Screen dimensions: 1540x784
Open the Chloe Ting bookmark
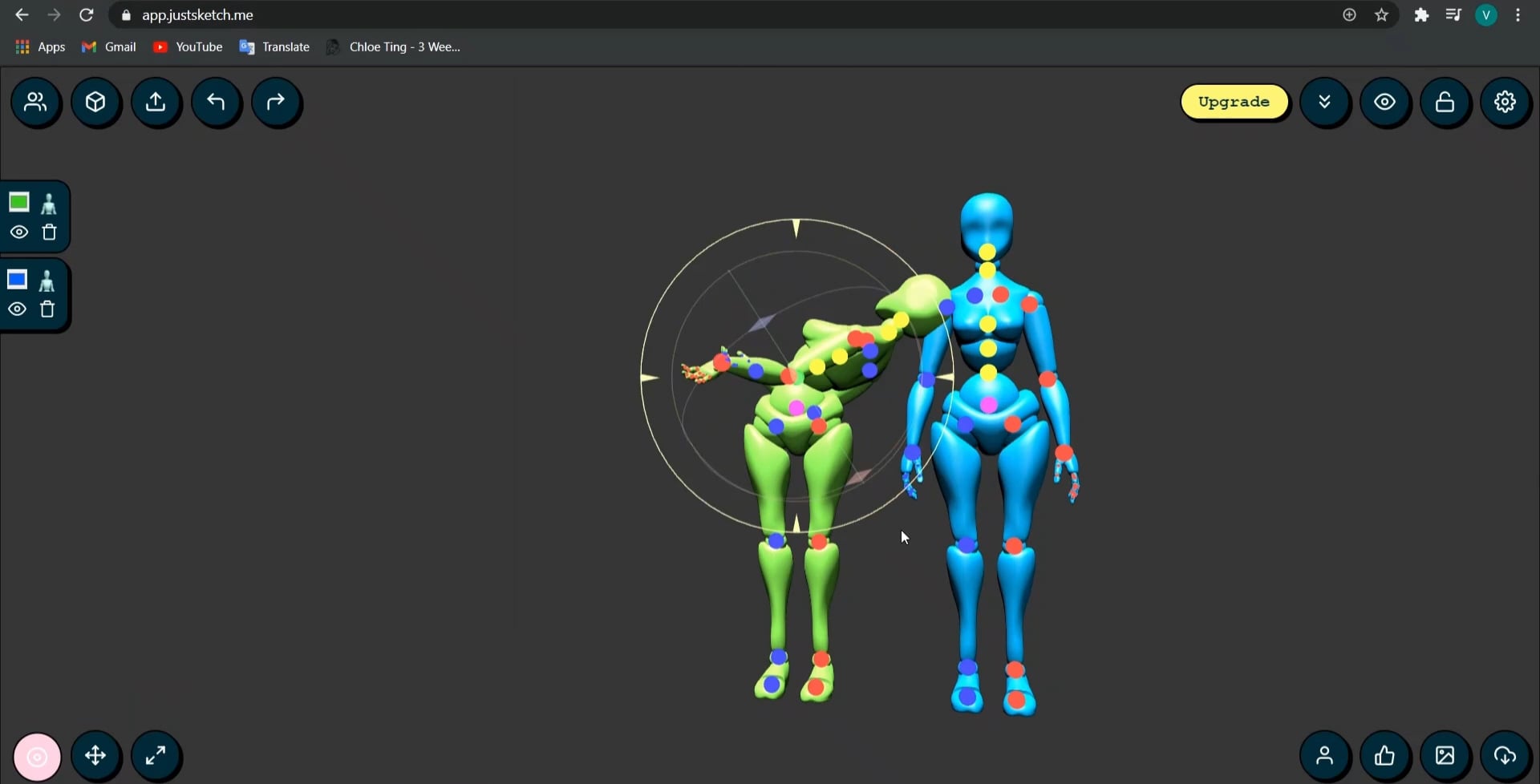(393, 47)
